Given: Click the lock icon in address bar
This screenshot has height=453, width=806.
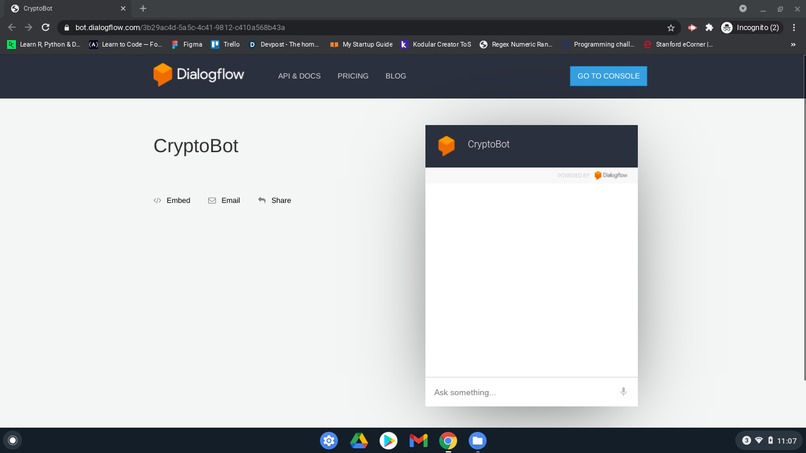Looking at the screenshot, I should point(66,28).
